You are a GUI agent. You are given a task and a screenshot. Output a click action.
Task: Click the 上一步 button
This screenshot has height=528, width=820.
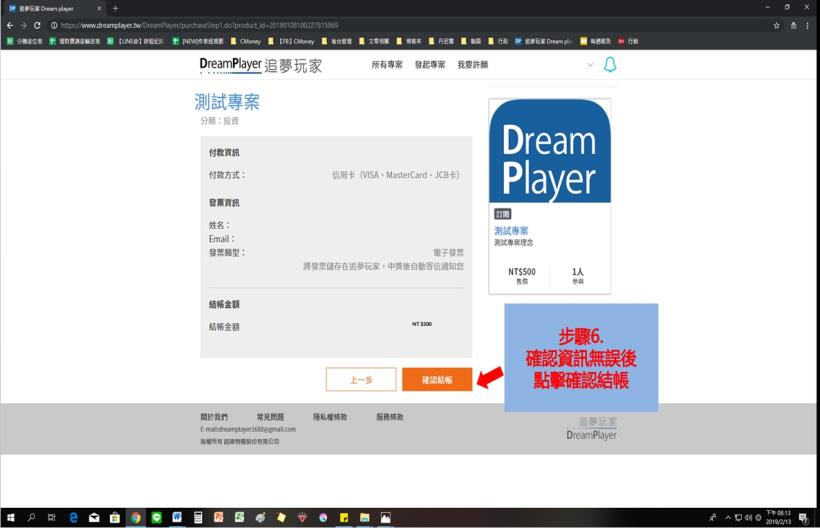[361, 380]
